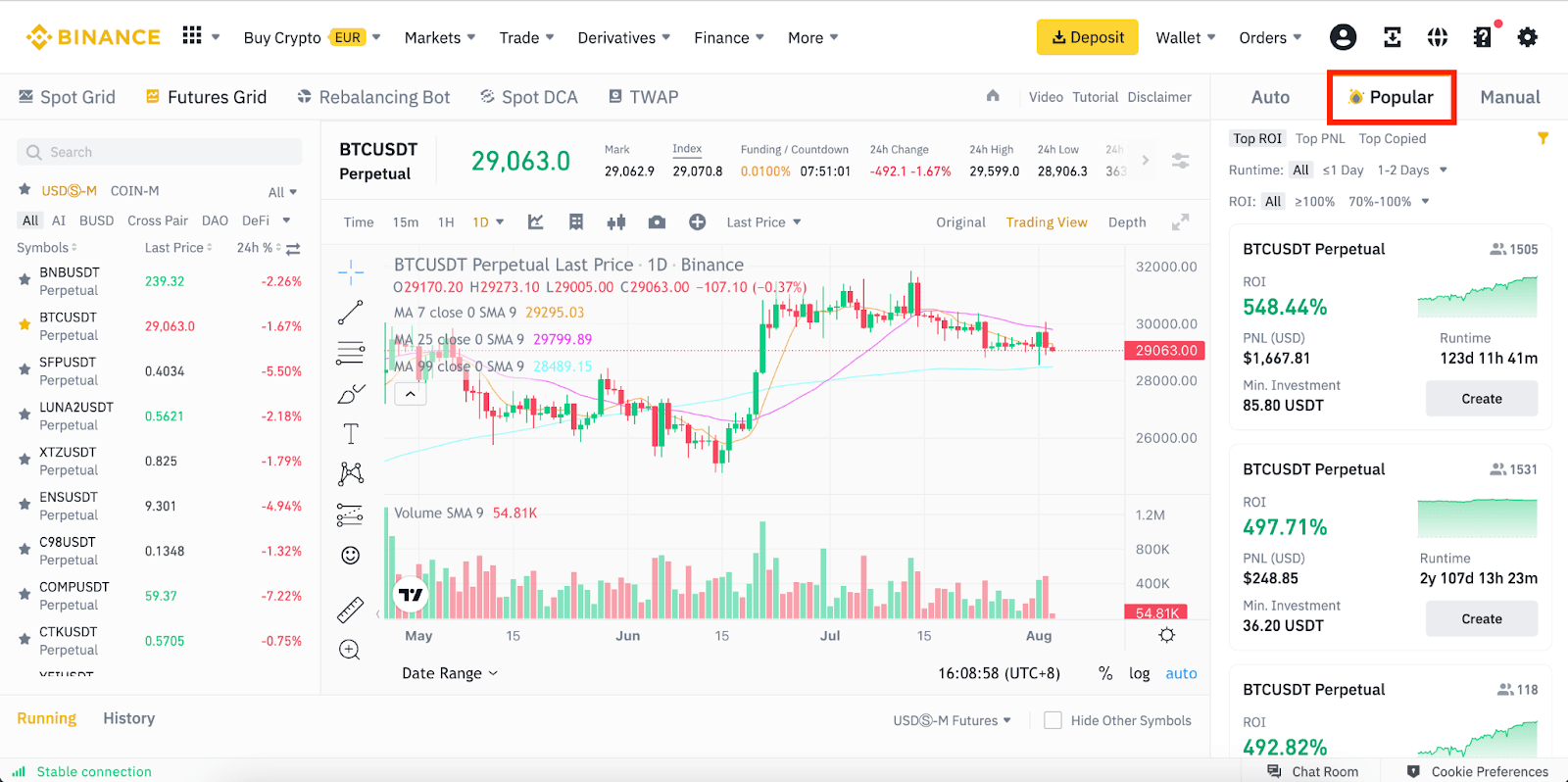Toggle favorite star for LUNA2USDT
Screen dimensions: 1568x782
[x=24, y=415]
